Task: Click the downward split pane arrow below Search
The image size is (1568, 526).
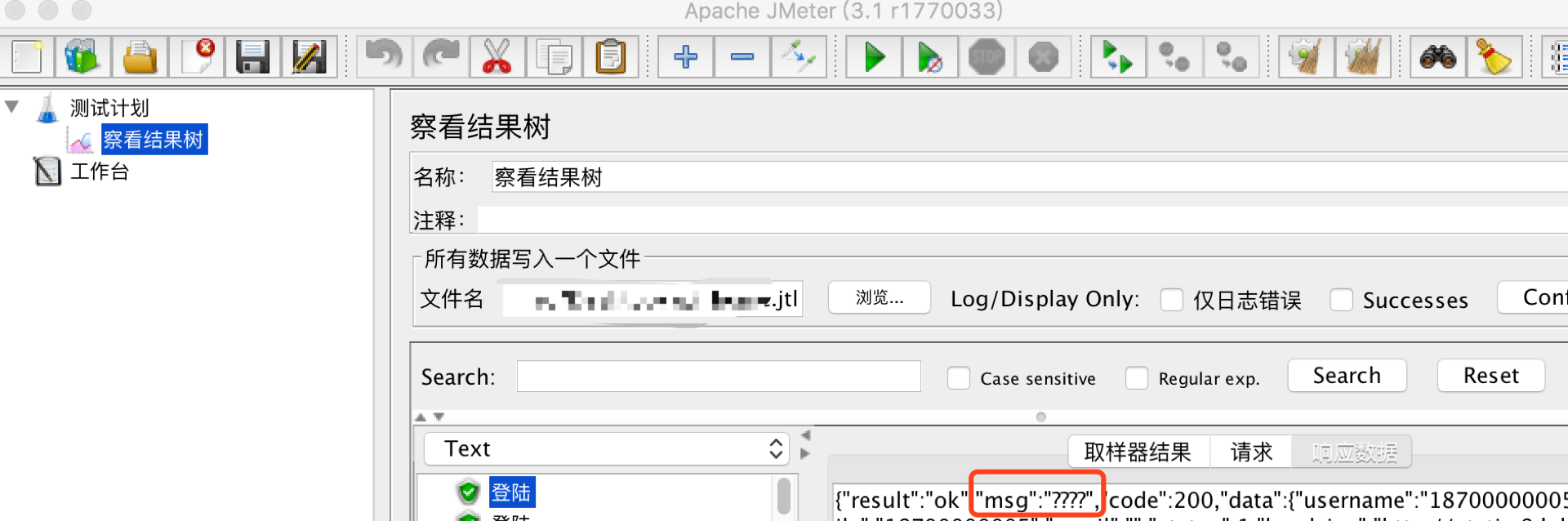Action: 439,417
